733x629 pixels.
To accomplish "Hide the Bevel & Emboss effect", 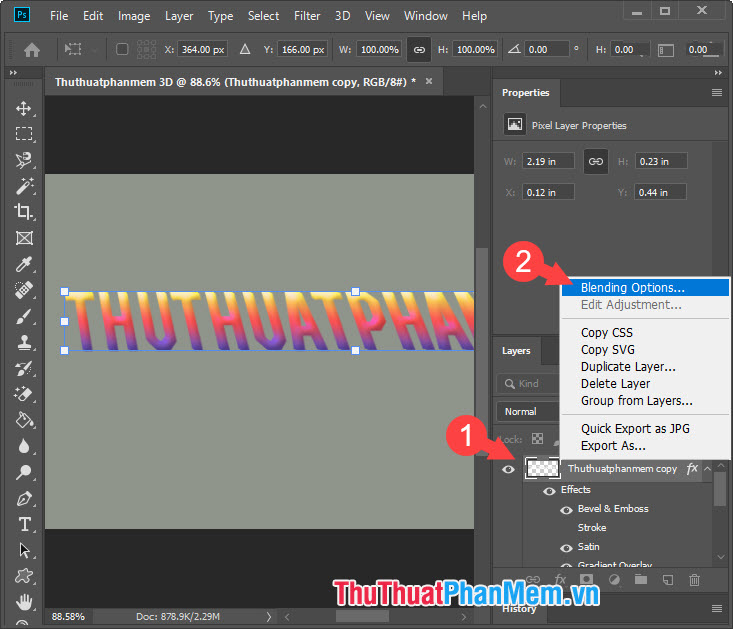I will click(566, 510).
